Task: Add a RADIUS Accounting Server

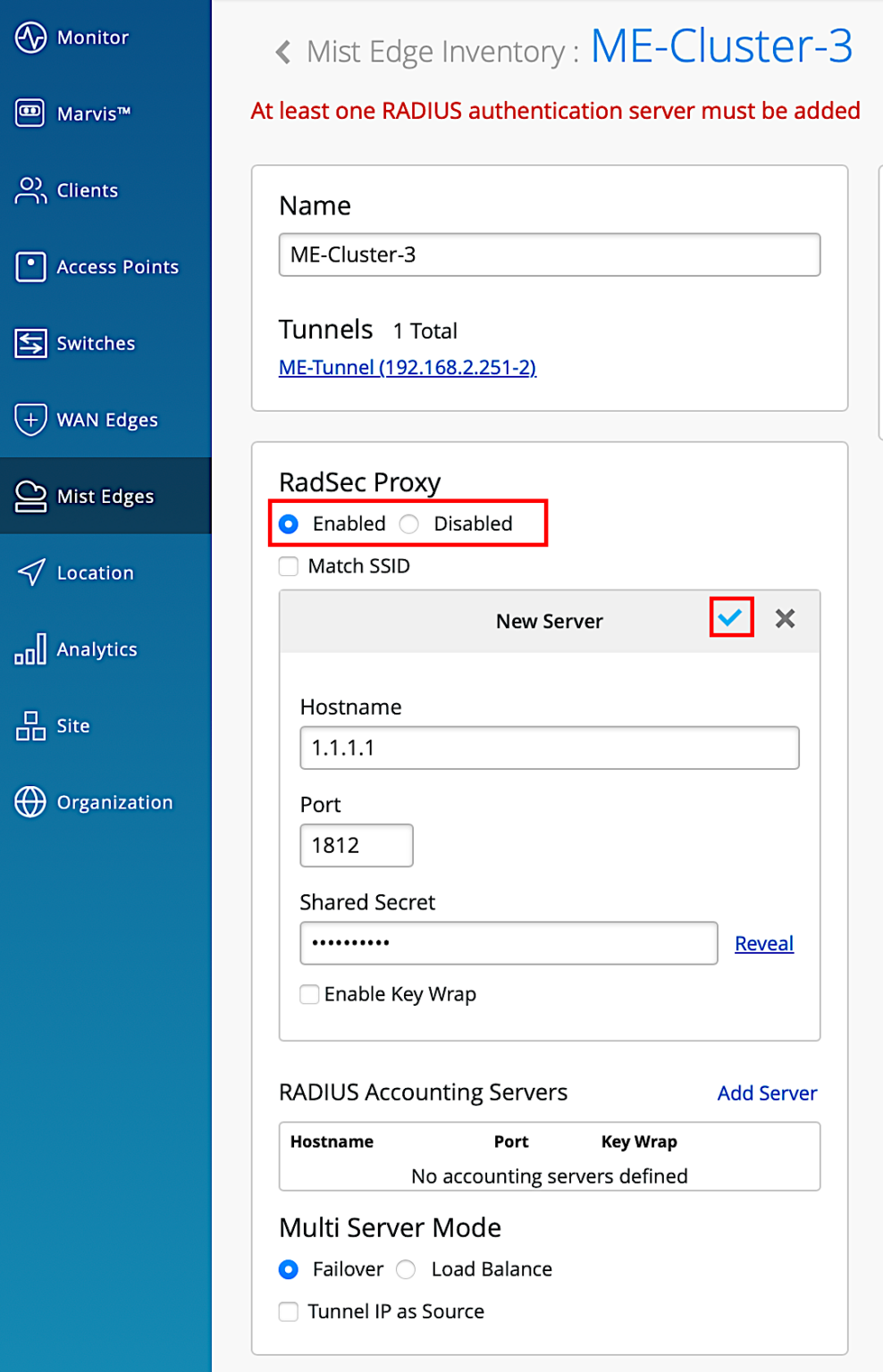Action: [x=766, y=1092]
